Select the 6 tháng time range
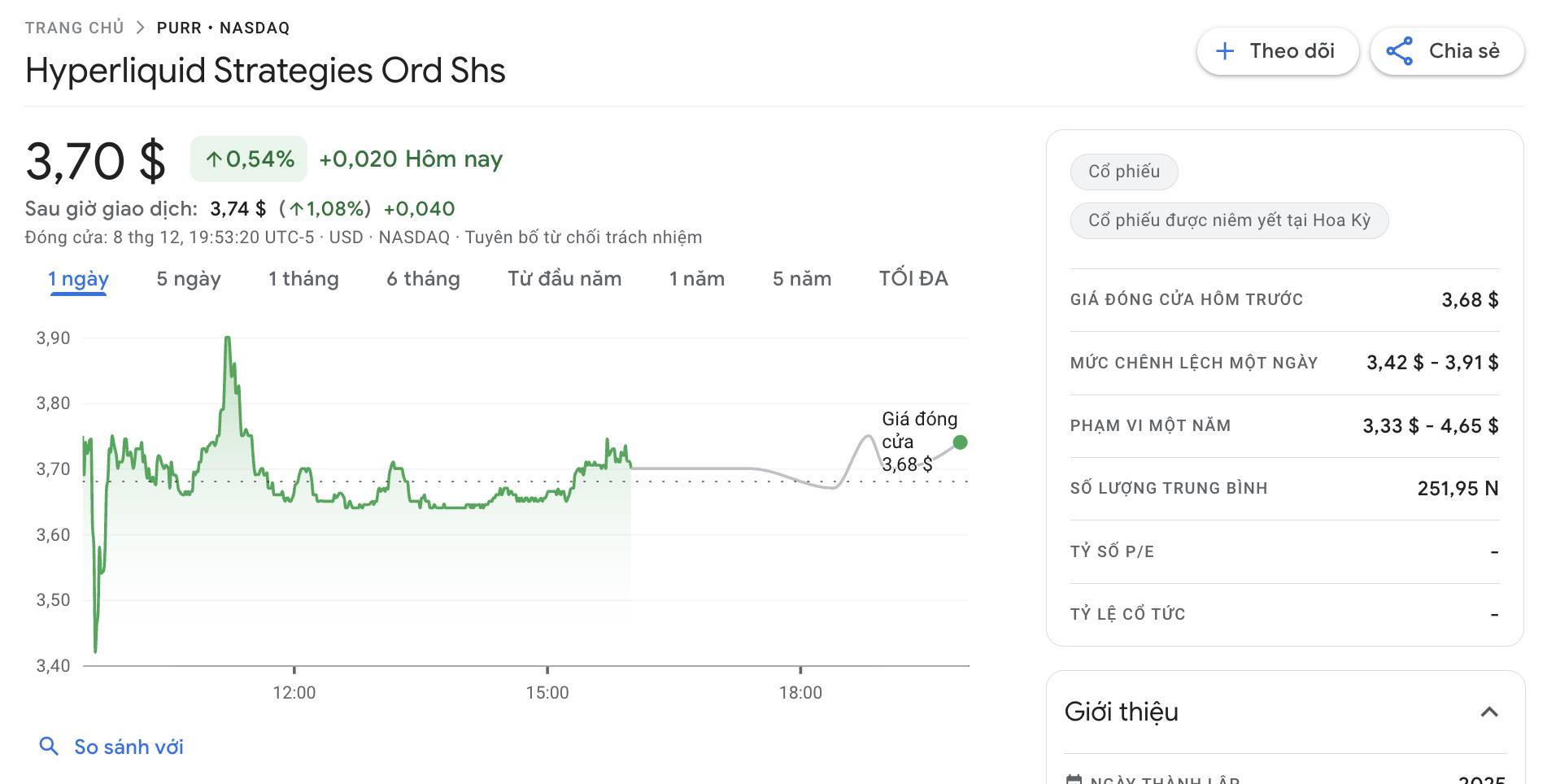Viewport: 1547px width, 784px height. point(423,279)
